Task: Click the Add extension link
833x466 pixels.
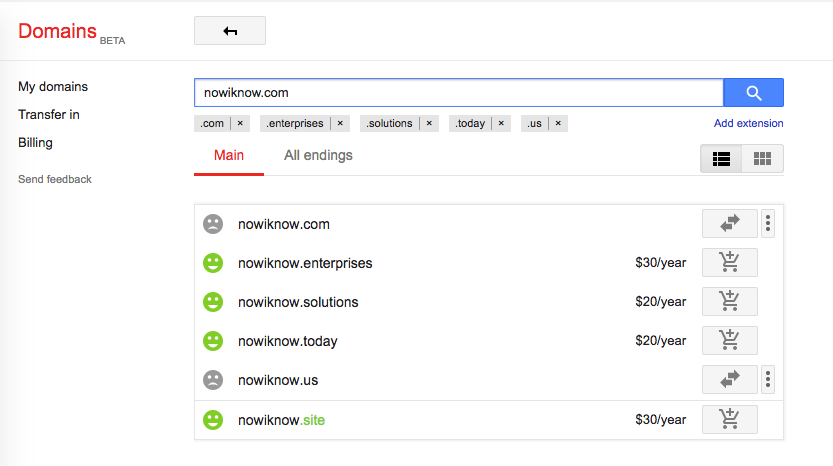Action: pyautogui.click(x=748, y=123)
